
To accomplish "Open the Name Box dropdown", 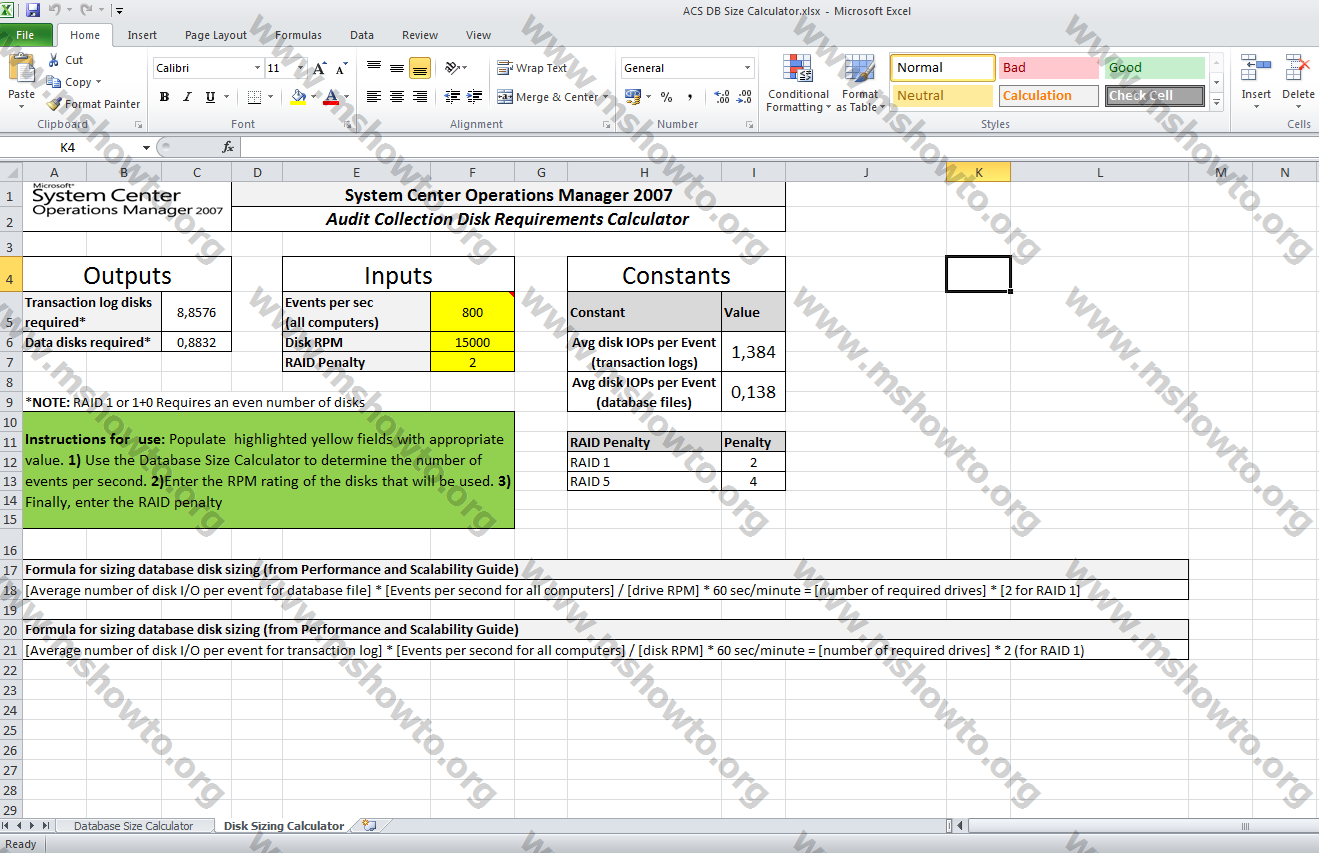I will click(x=146, y=147).
